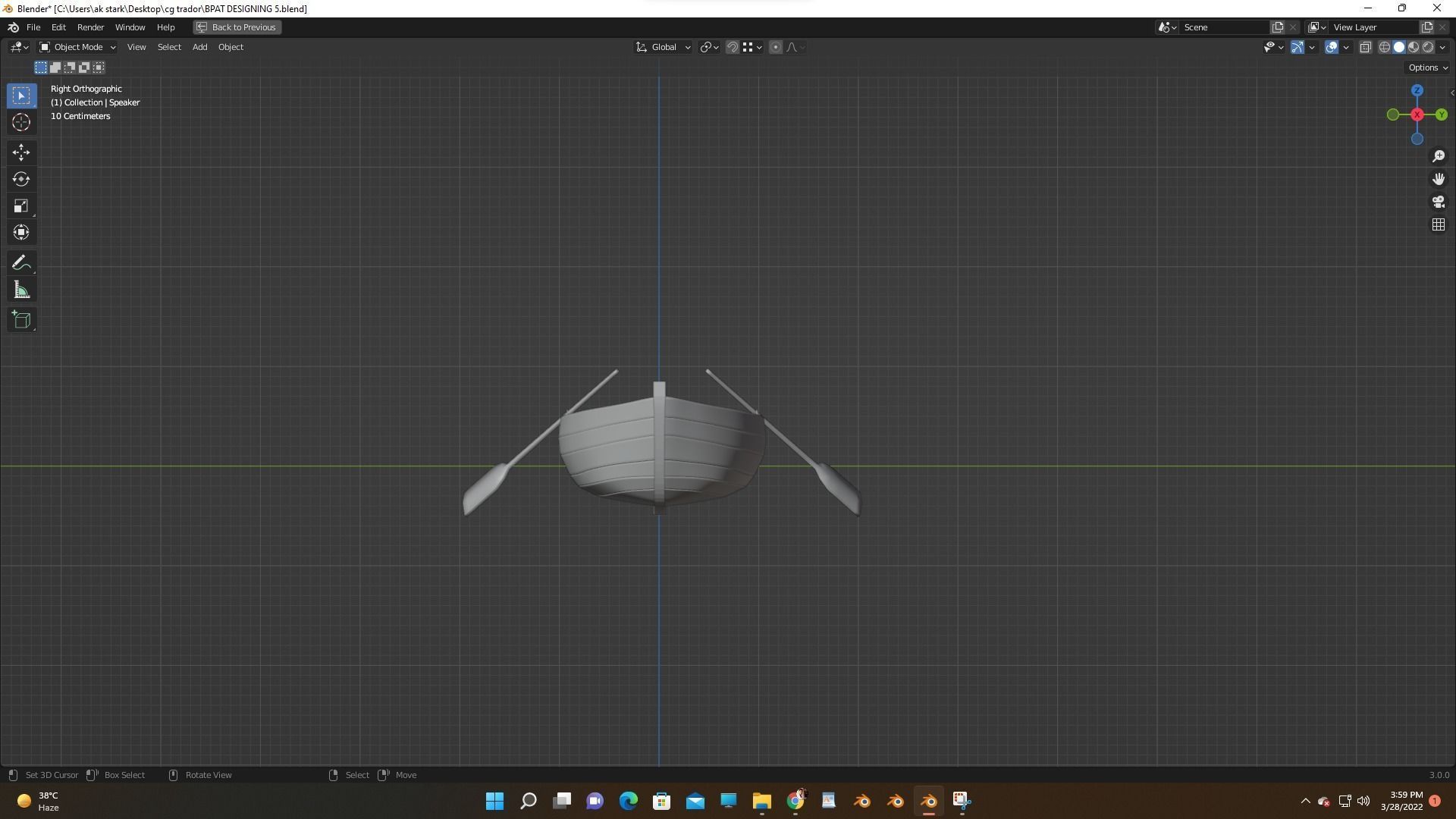Select the Measure tool
1456x819 pixels.
pyautogui.click(x=21, y=290)
